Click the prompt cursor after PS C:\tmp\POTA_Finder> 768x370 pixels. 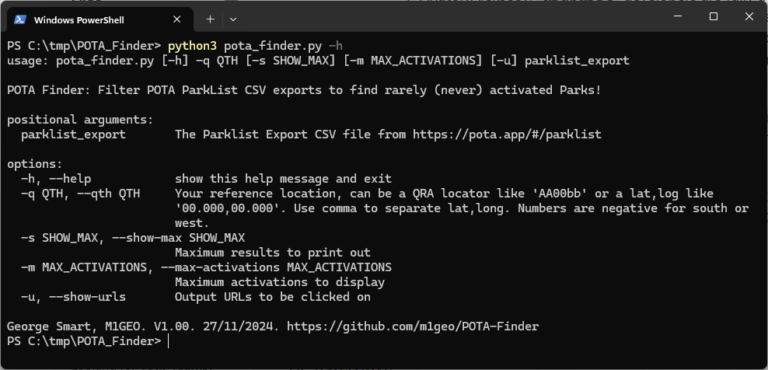(168, 342)
